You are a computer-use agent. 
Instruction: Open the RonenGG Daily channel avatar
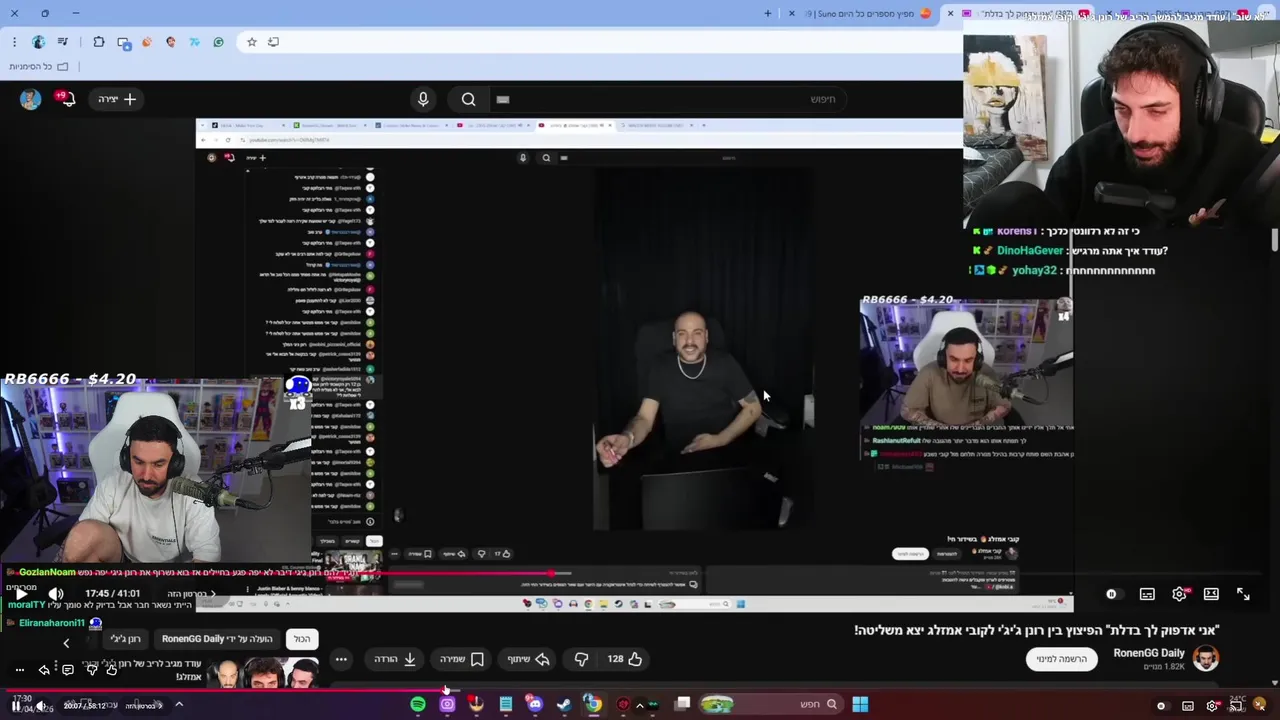(x=1206, y=658)
